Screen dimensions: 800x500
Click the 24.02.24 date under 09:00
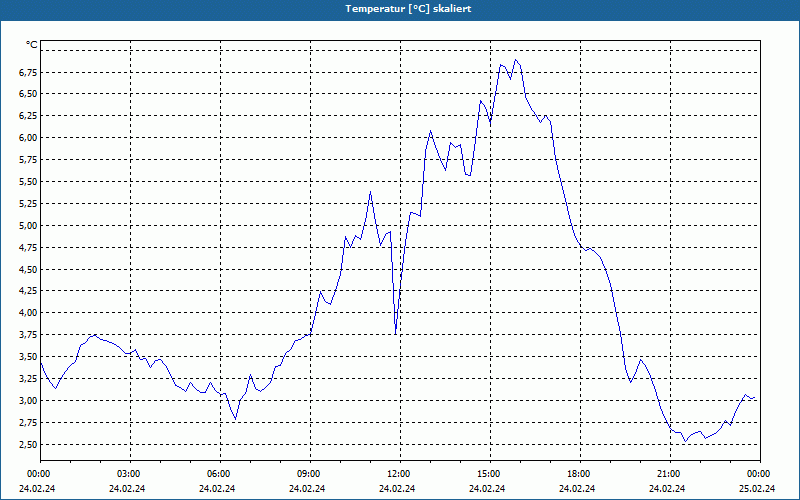[x=307, y=489]
